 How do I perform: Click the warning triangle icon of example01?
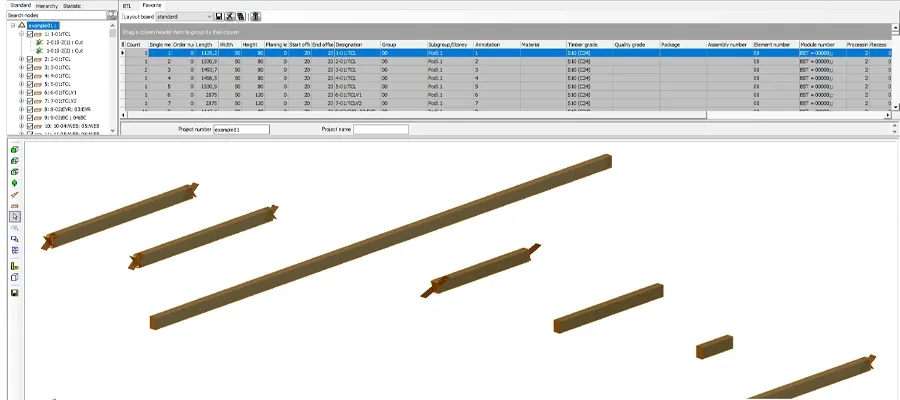(x=21, y=26)
